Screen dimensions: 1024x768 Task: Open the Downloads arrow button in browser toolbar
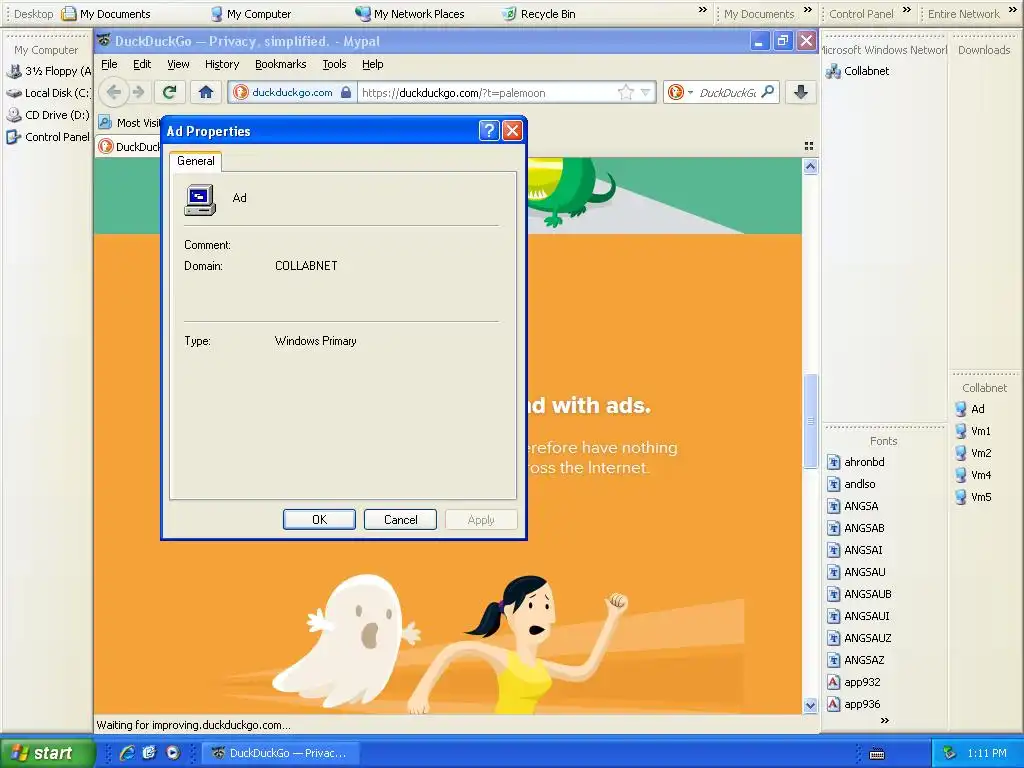[x=801, y=92]
